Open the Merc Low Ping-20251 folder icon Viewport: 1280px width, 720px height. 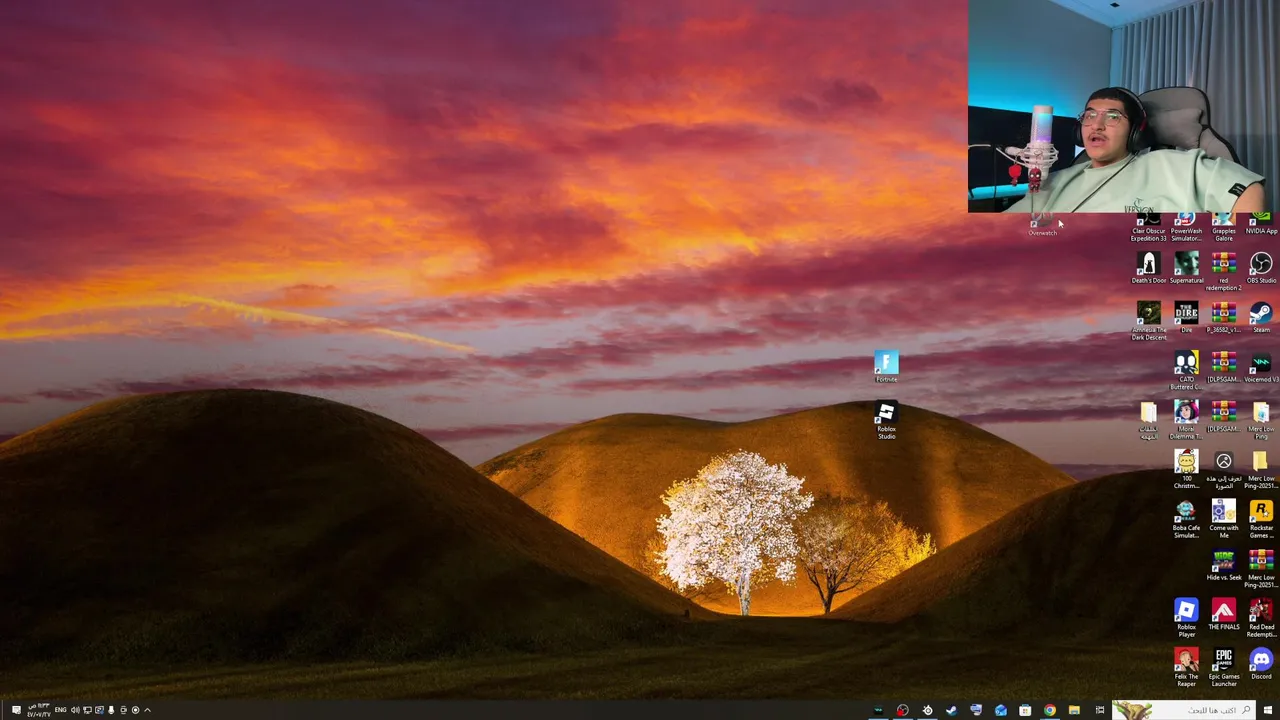[1261, 469]
